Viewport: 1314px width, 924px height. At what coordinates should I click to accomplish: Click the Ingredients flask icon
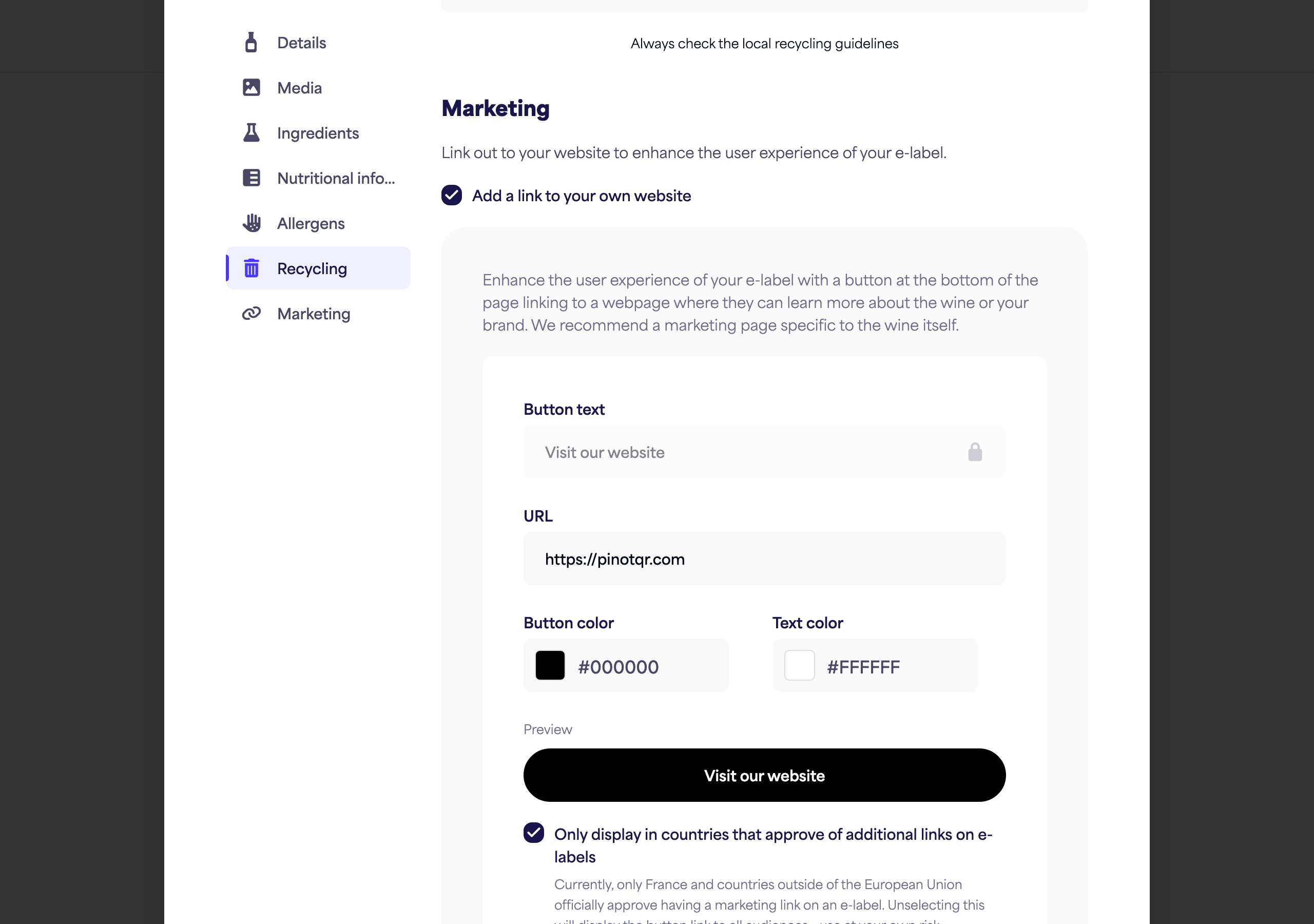(x=251, y=133)
